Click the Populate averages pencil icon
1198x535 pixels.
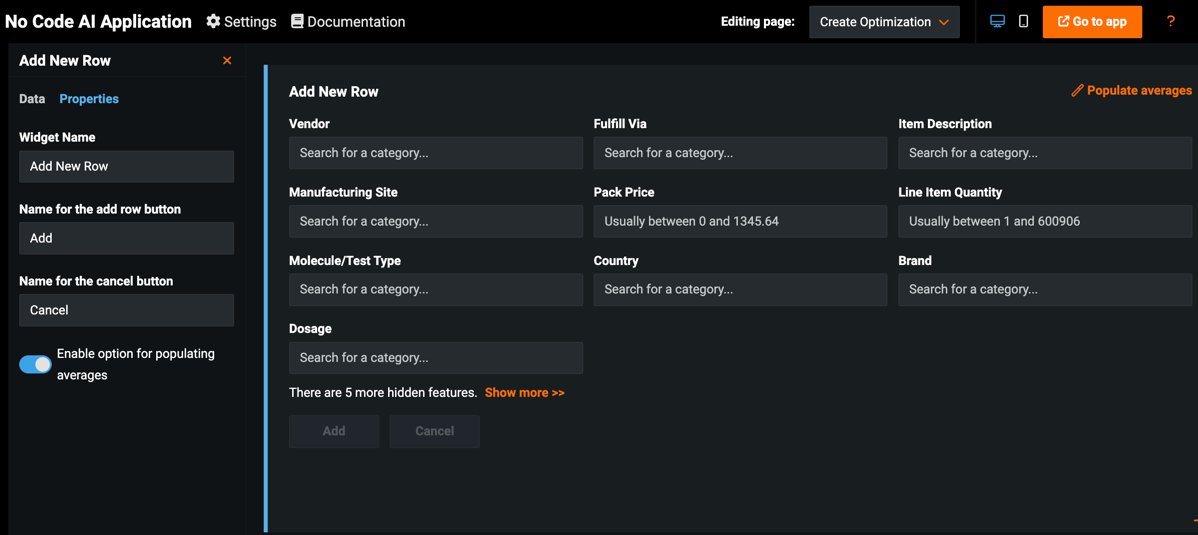(1077, 91)
